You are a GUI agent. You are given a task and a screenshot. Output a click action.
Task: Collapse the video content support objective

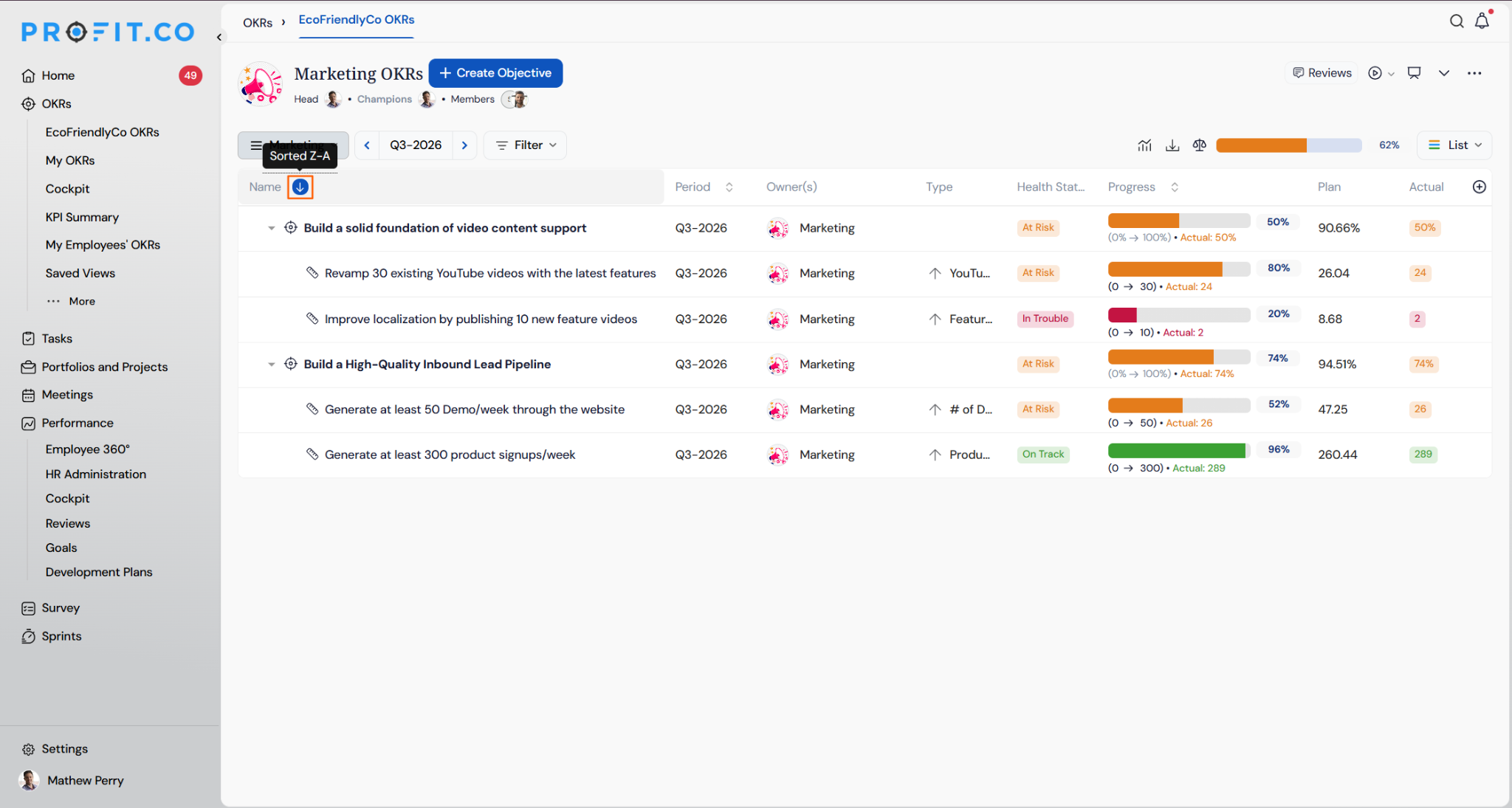(x=272, y=228)
